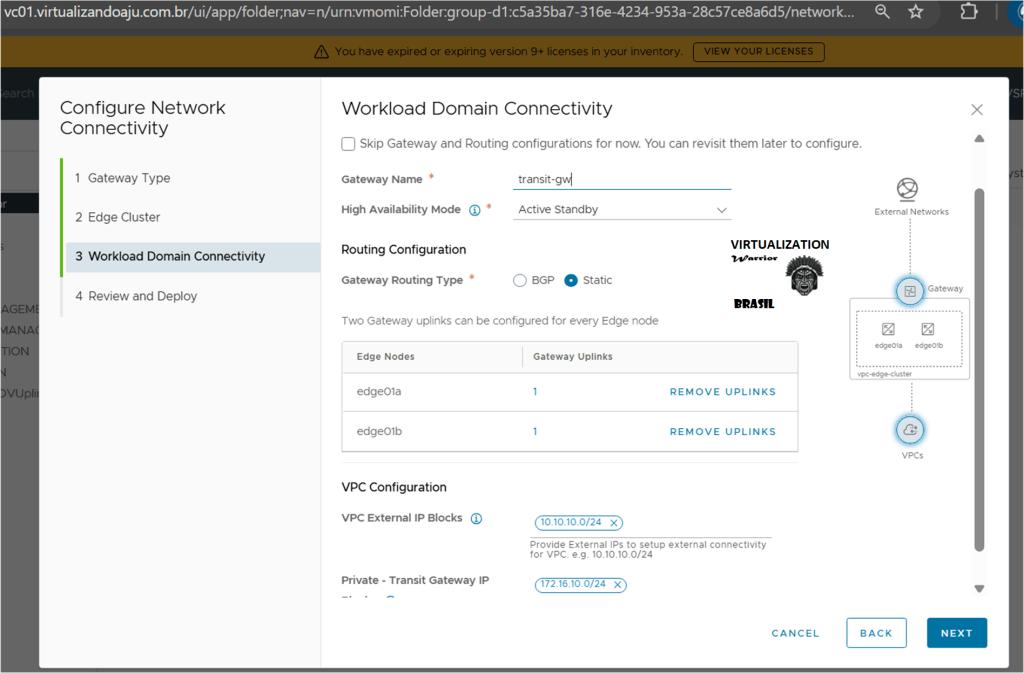Select the edge01b node icon in diagram
The height and width of the screenshot is (673, 1024).
click(928, 330)
